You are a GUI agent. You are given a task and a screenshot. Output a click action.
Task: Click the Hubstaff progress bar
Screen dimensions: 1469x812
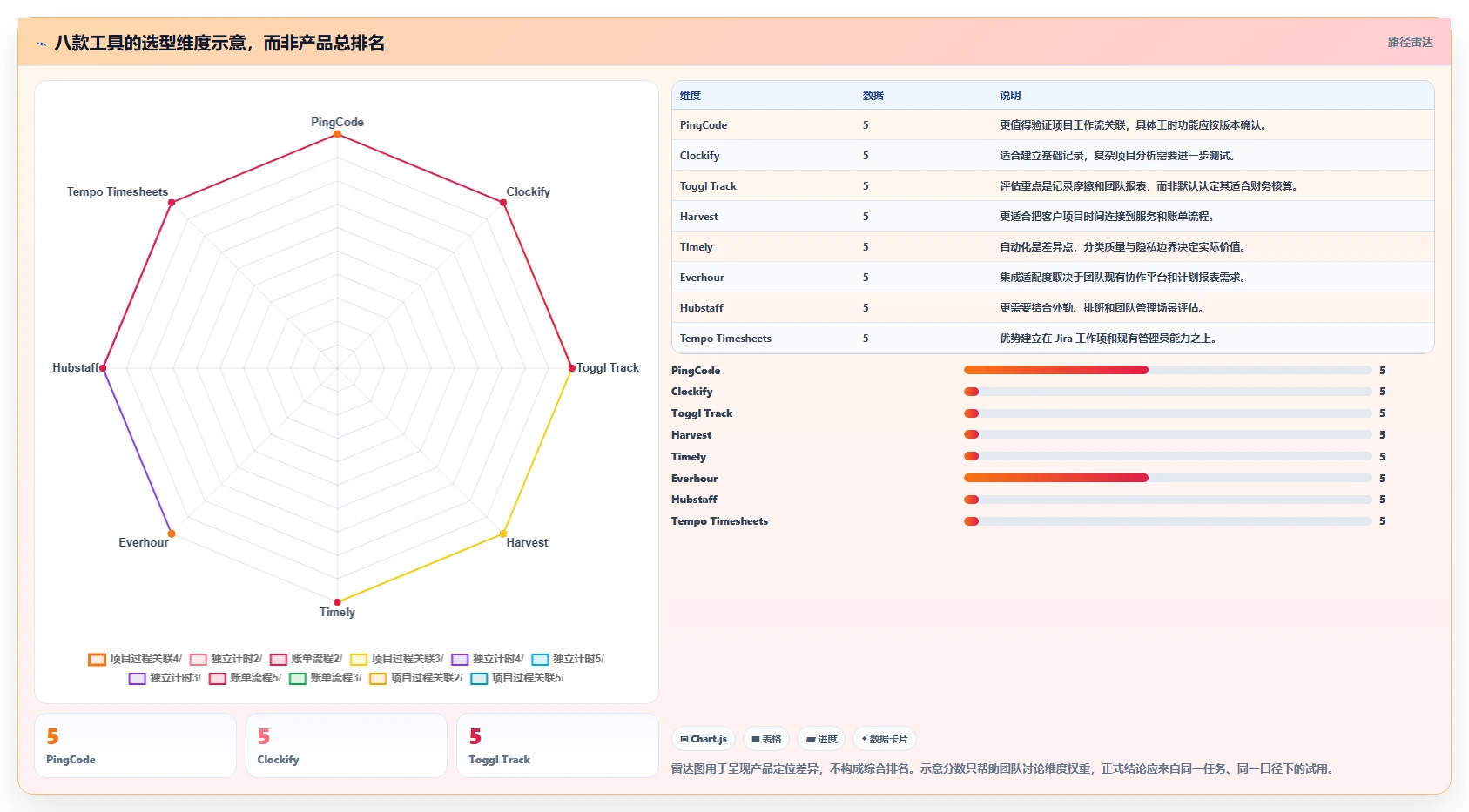pyautogui.click(x=1168, y=500)
